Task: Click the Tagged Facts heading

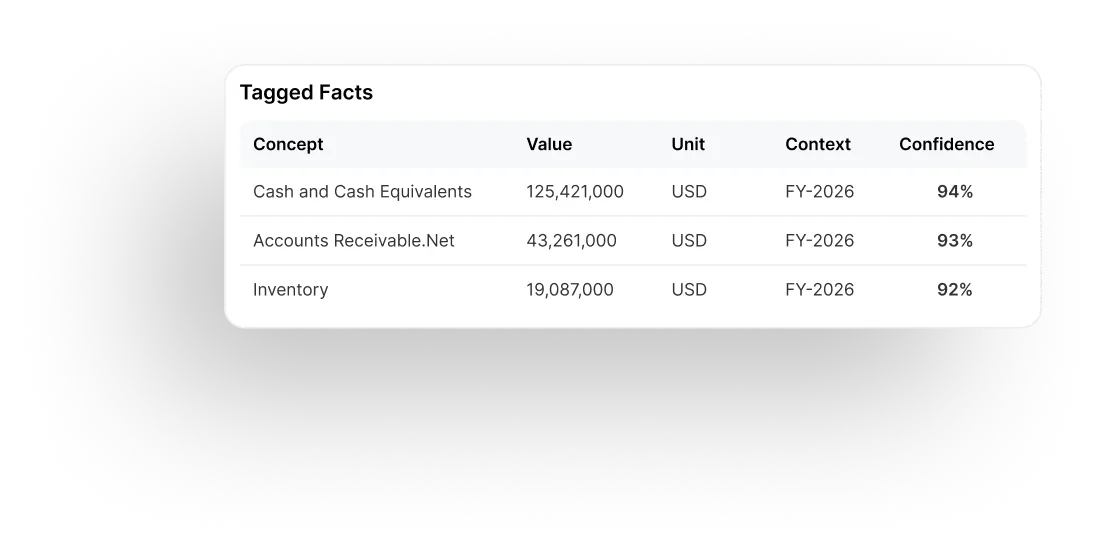Action: (306, 92)
